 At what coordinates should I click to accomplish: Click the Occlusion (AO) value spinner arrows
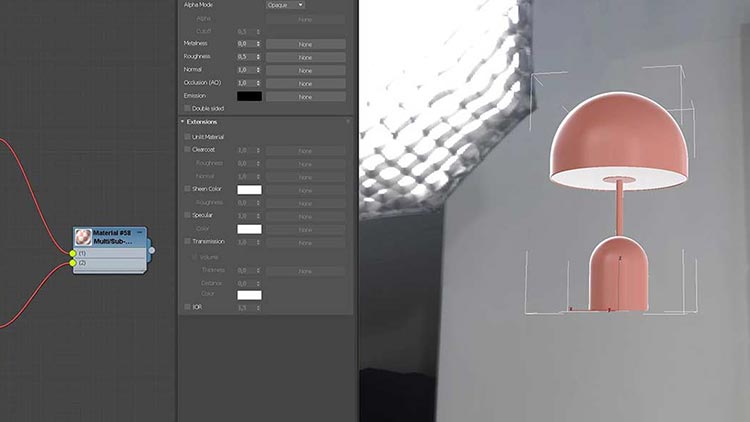pos(259,83)
